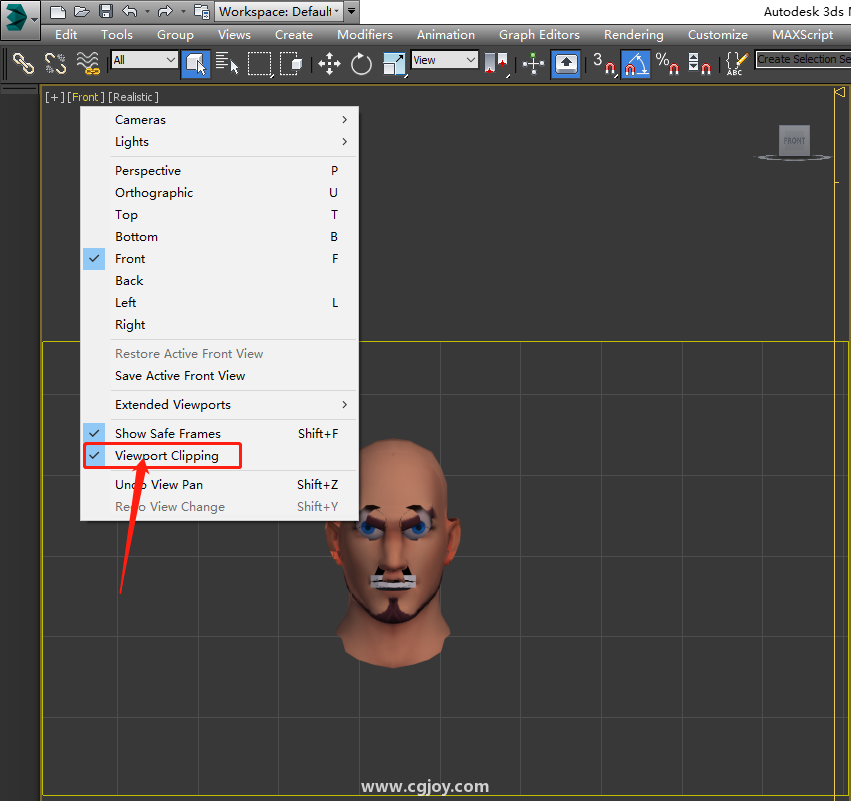Open the Group menu
The image size is (851, 801).
point(175,35)
